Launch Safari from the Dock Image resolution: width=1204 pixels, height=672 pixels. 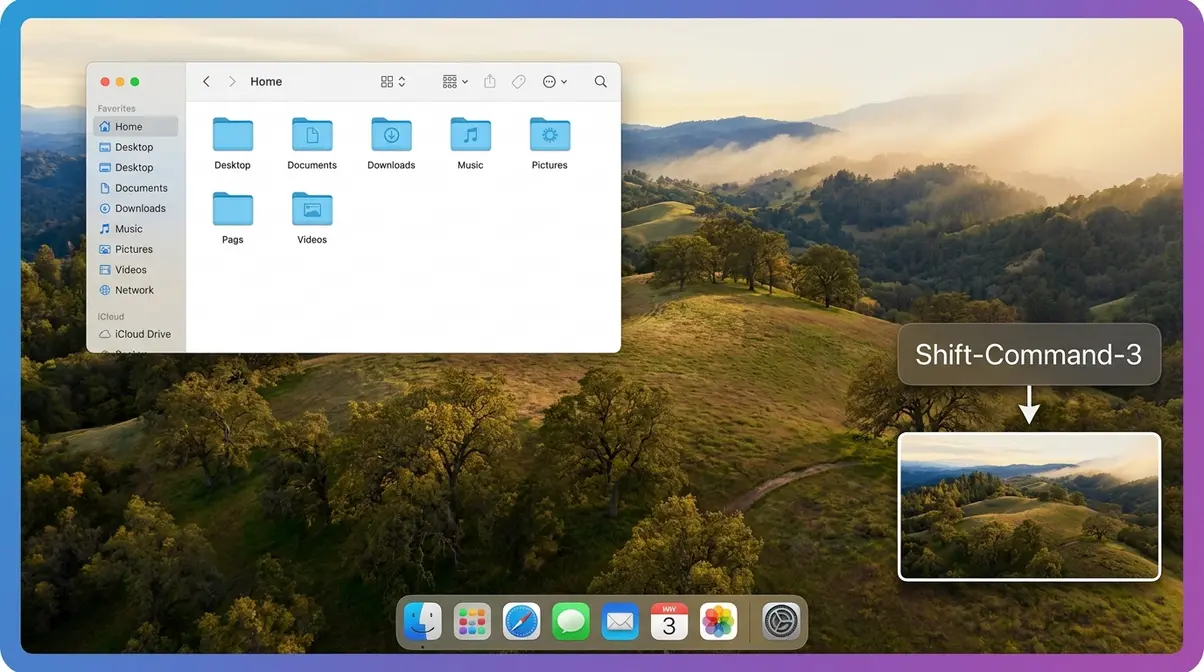point(522,621)
